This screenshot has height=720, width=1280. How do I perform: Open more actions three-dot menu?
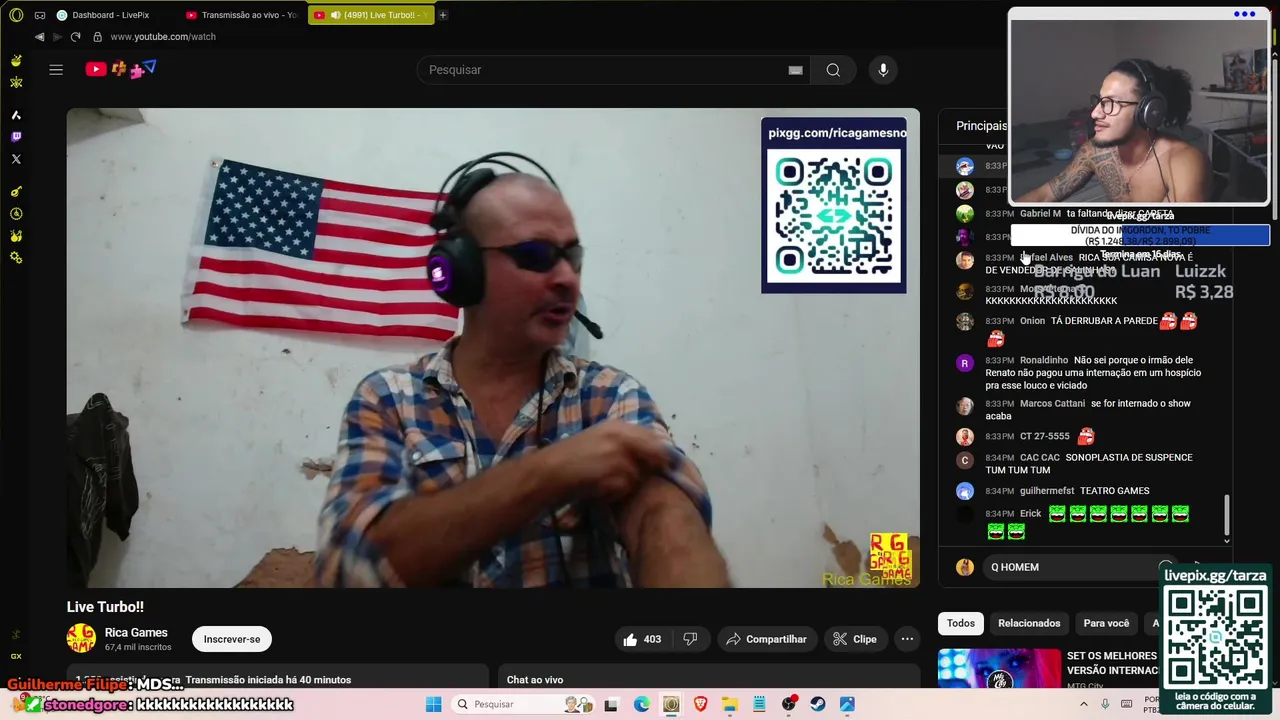[x=907, y=639]
